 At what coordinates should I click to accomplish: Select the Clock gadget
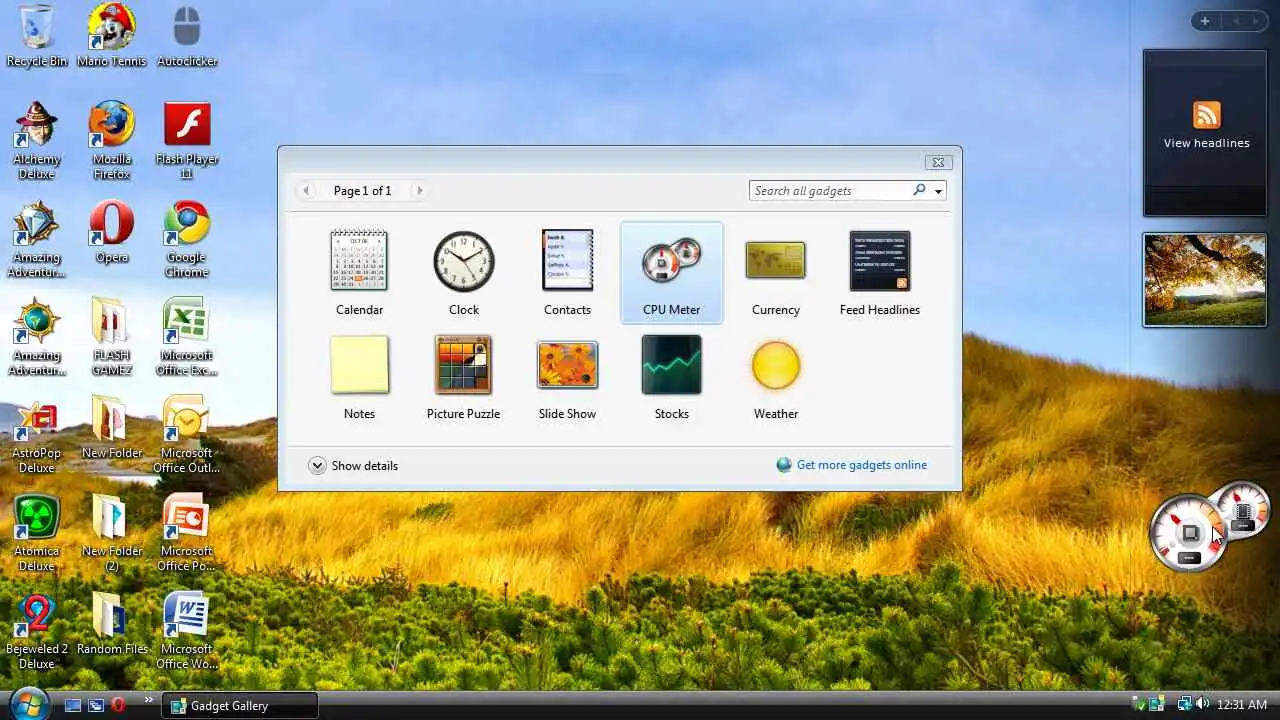coord(463,273)
